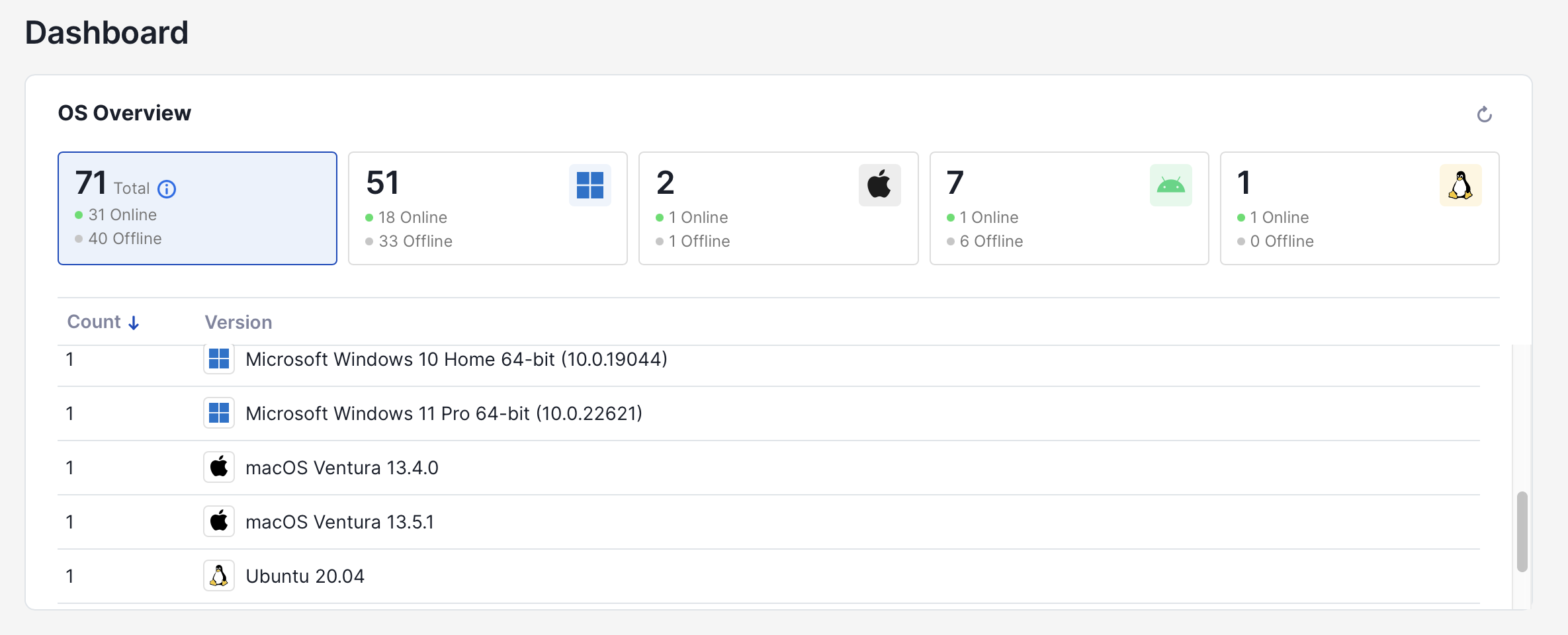Viewport: 1568px width, 635px height.
Task: Select the 71 Total summary card
Action: [x=197, y=208]
